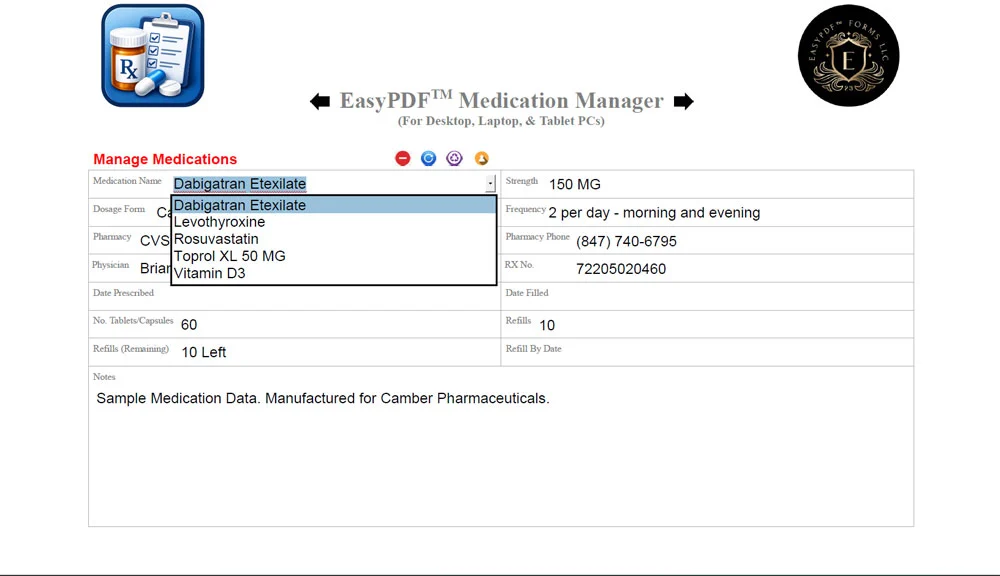Click the EasyPDF Forms LLC round emblem
1000x576 pixels.
[848, 55]
